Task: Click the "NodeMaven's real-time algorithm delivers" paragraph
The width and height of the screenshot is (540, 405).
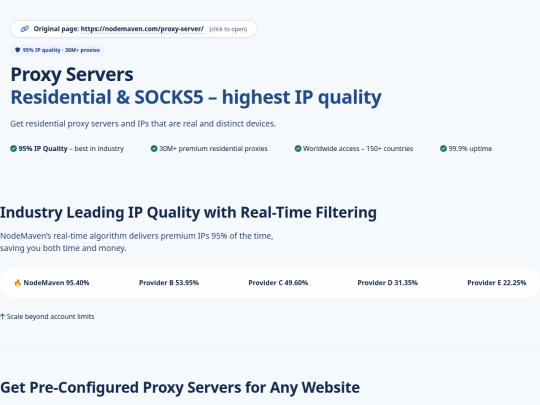Action: (x=137, y=242)
